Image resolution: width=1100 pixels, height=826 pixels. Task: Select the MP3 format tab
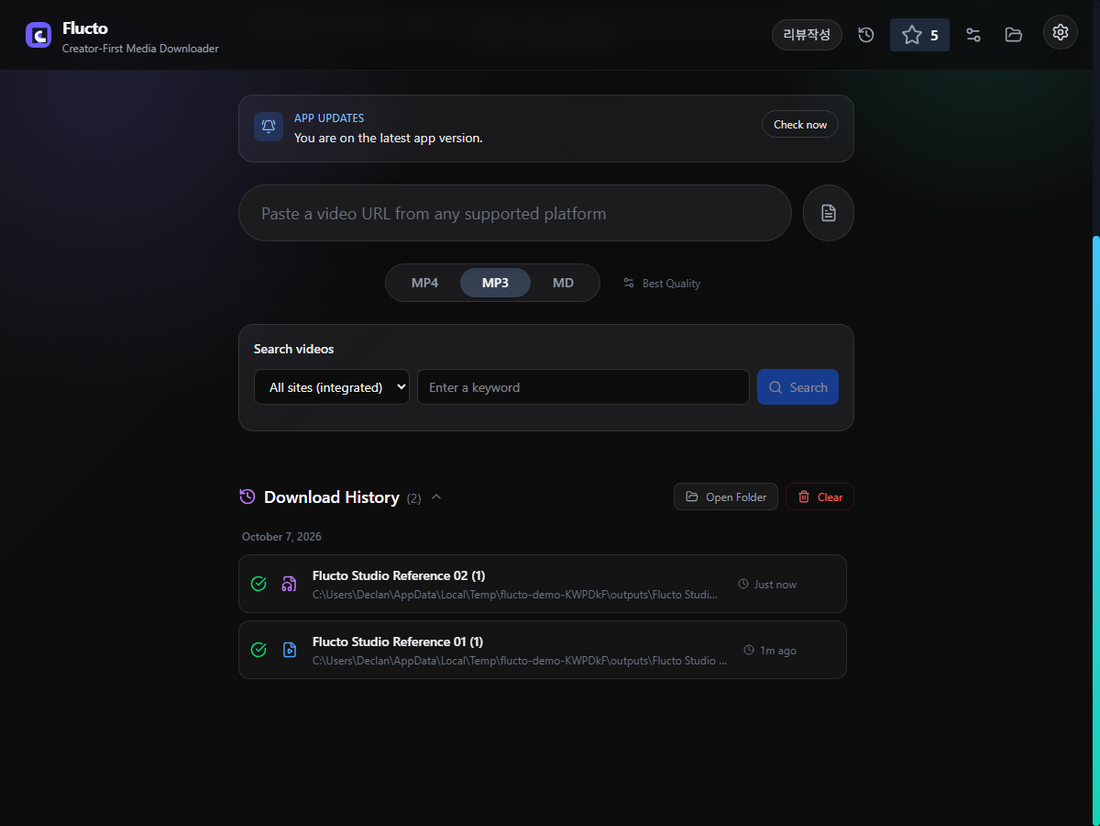[495, 283]
